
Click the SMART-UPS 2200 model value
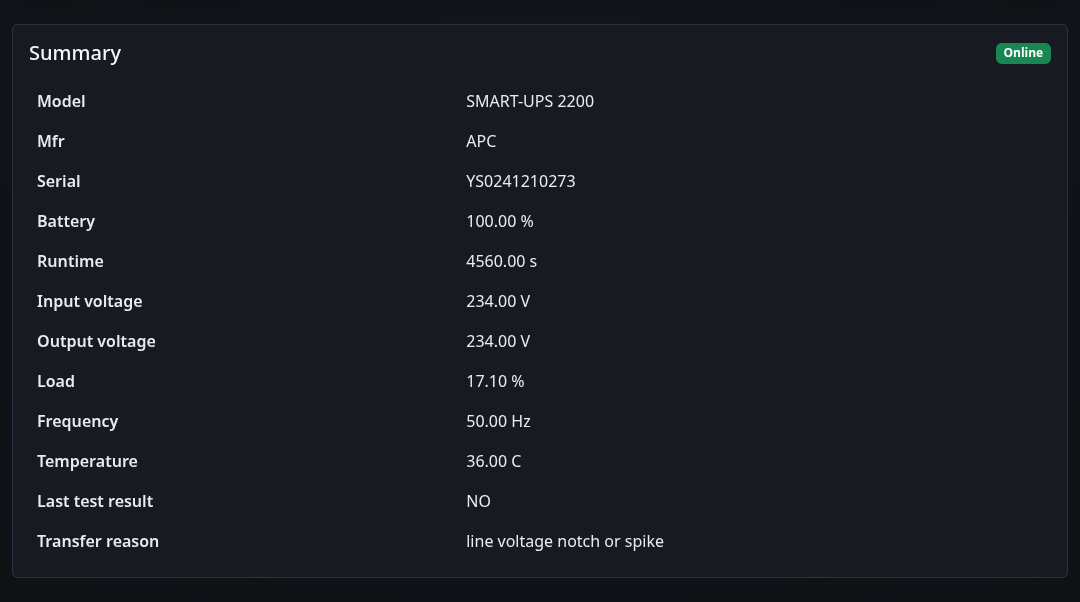coord(530,101)
